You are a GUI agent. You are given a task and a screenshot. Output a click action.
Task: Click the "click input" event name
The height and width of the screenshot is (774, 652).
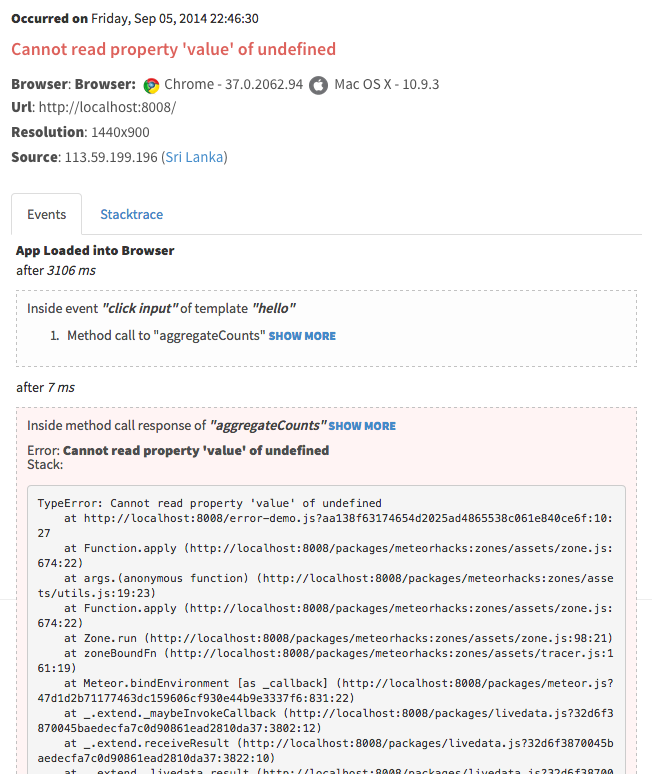(x=140, y=309)
